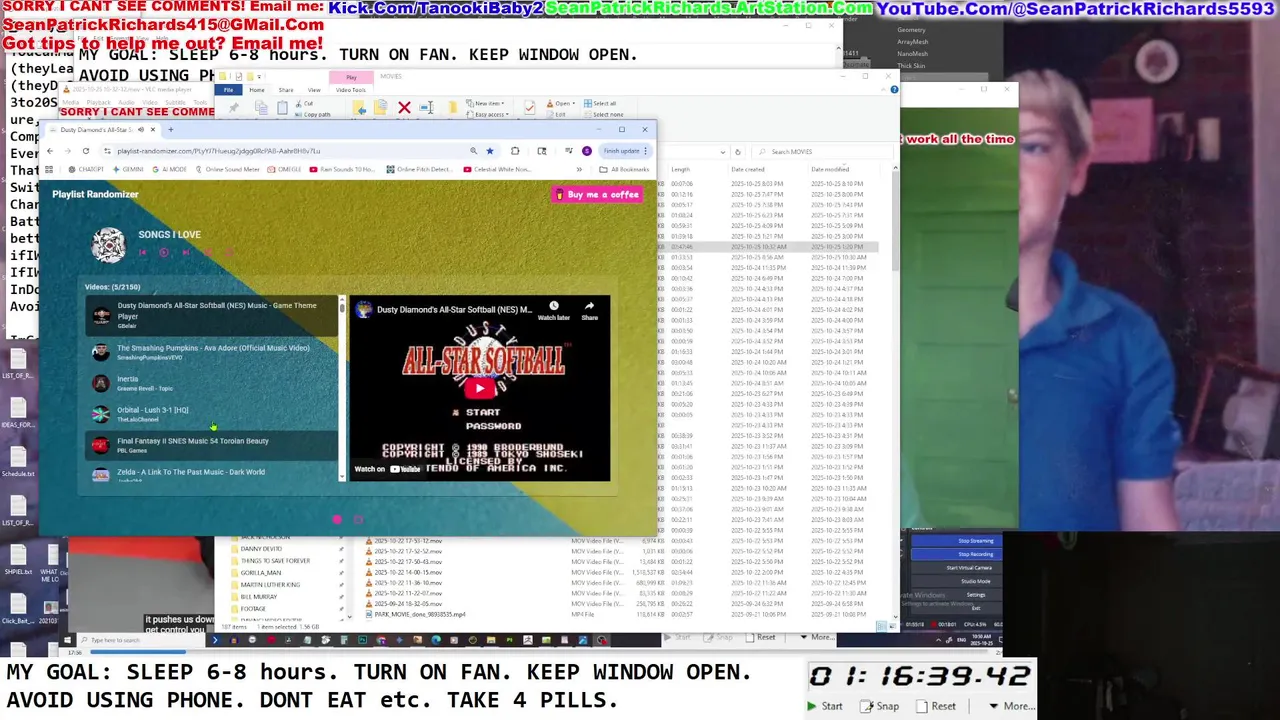Click the playlist previous-track icon

143,252
